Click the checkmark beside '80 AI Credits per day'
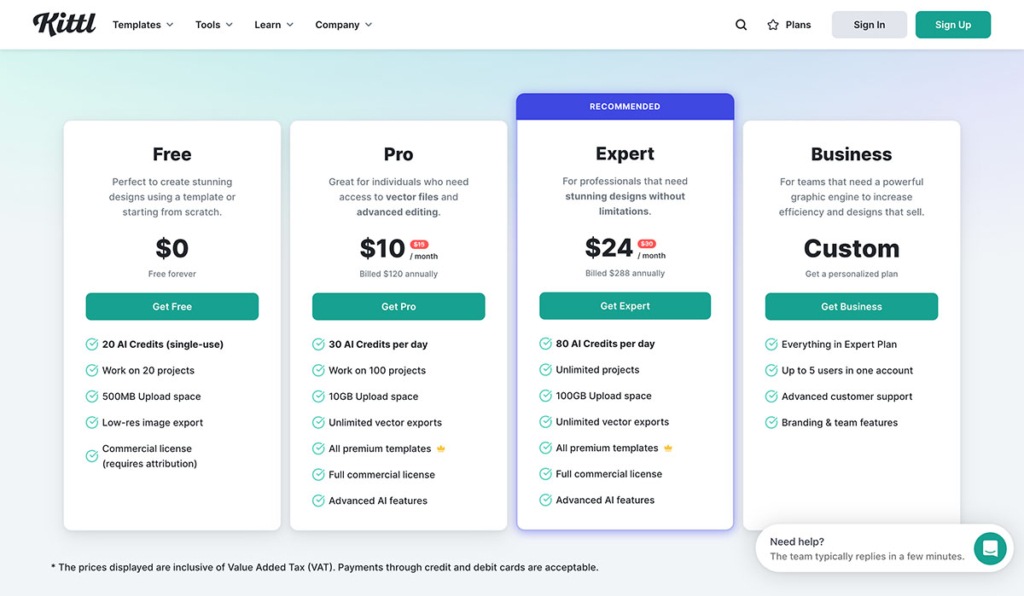This screenshot has width=1024, height=596. pyautogui.click(x=547, y=343)
